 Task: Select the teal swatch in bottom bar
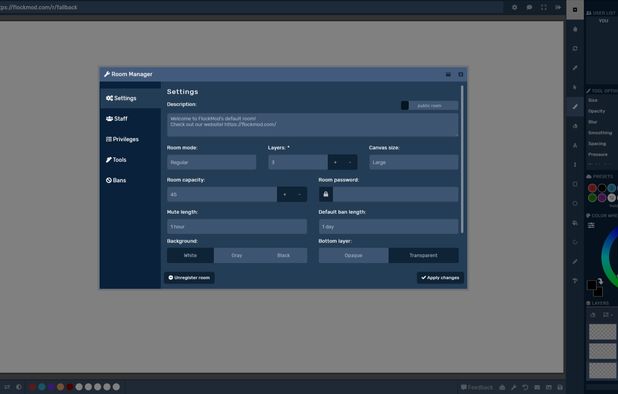pyautogui.click(x=42, y=387)
